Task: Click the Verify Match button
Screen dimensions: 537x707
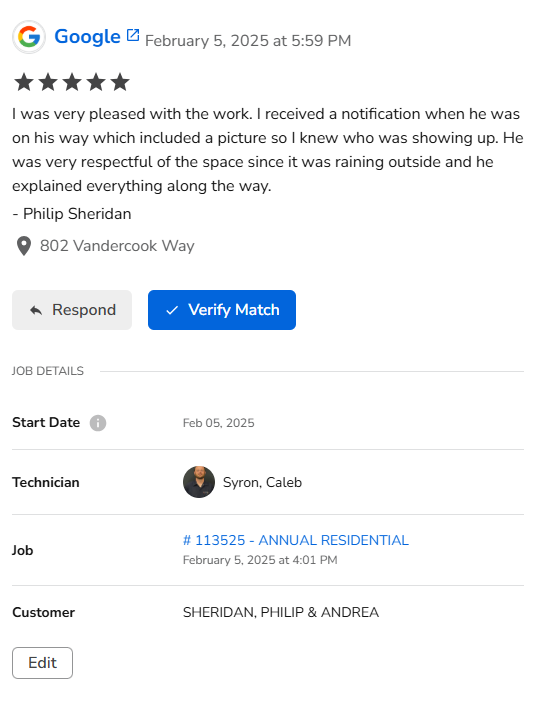Action: pos(222,310)
